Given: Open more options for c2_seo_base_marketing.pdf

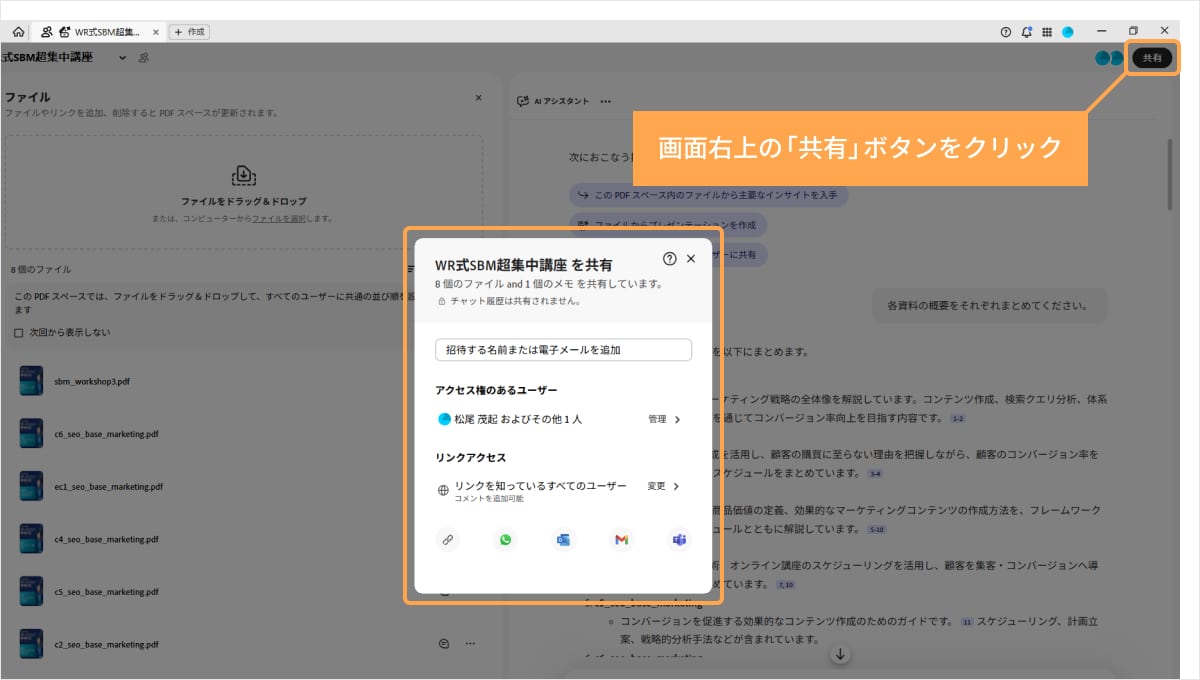Looking at the screenshot, I should pos(469,644).
